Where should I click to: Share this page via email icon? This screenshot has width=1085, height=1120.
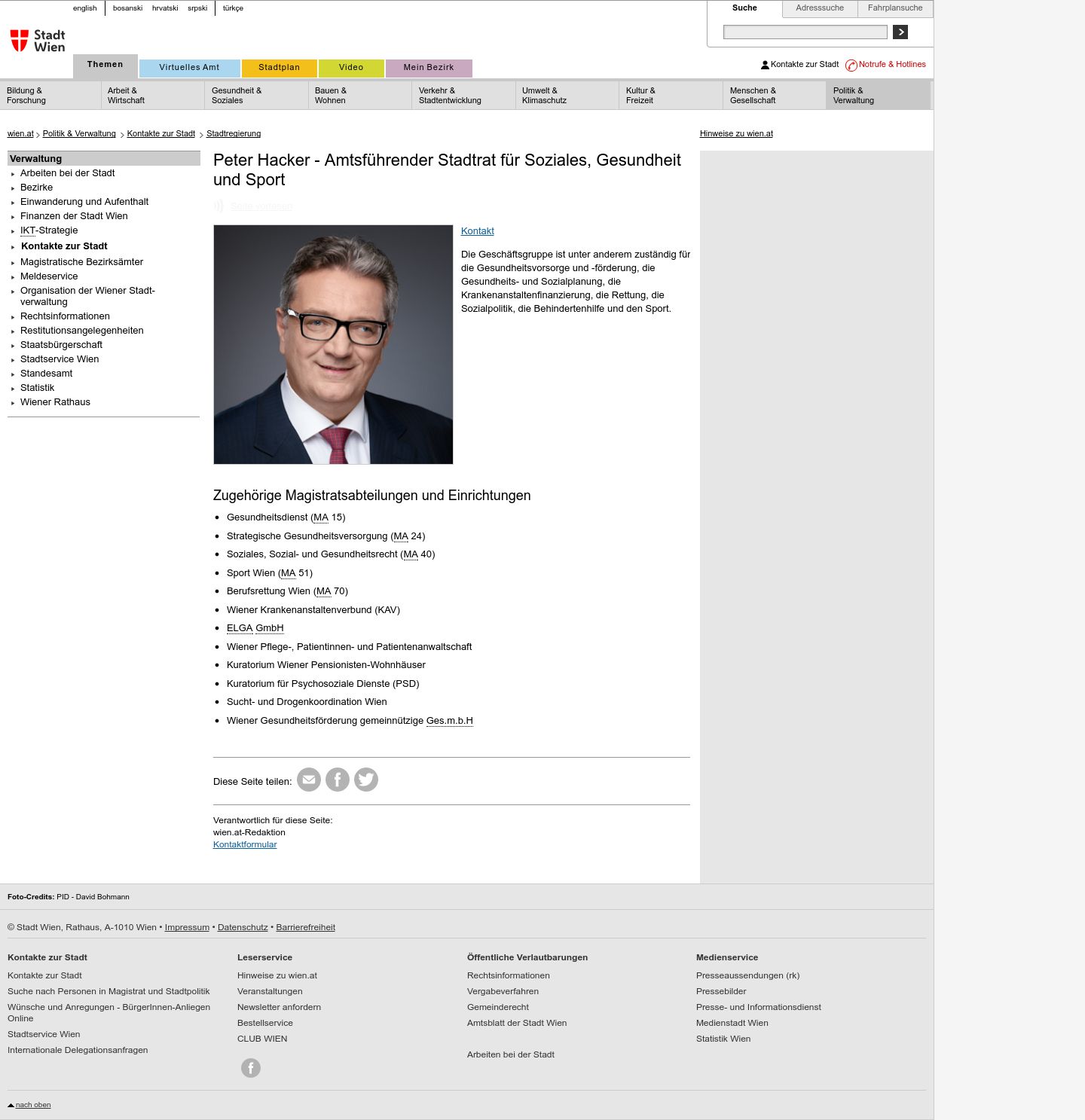click(309, 780)
